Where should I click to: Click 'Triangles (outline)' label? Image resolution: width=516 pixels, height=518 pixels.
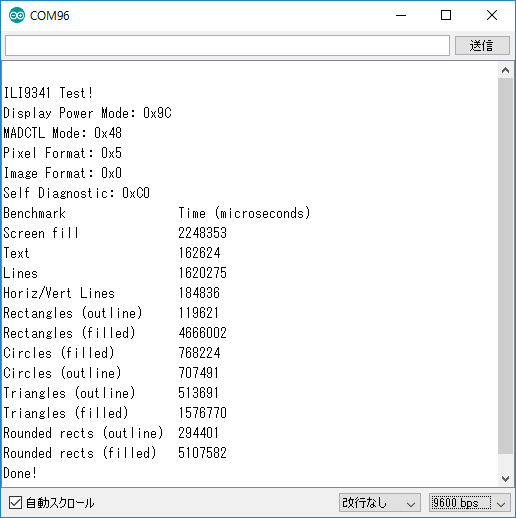69,393
